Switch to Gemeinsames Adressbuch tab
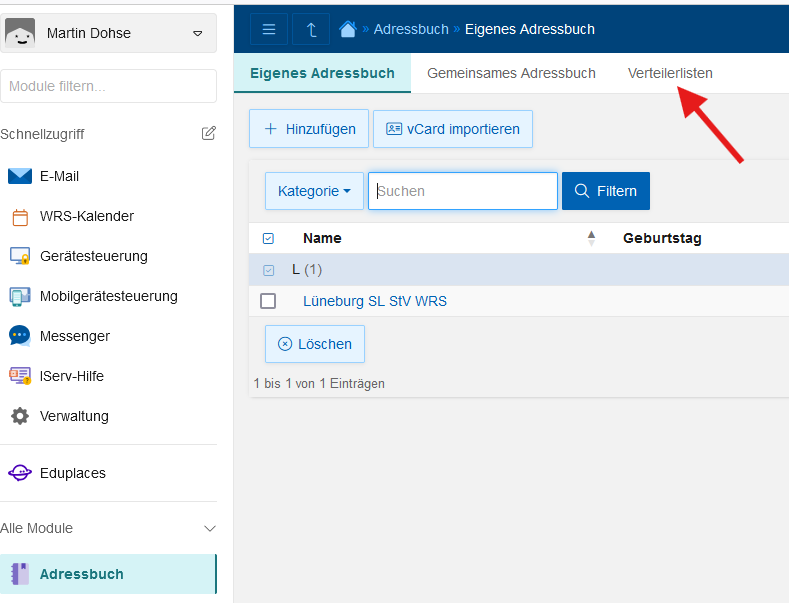 [511, 73]
